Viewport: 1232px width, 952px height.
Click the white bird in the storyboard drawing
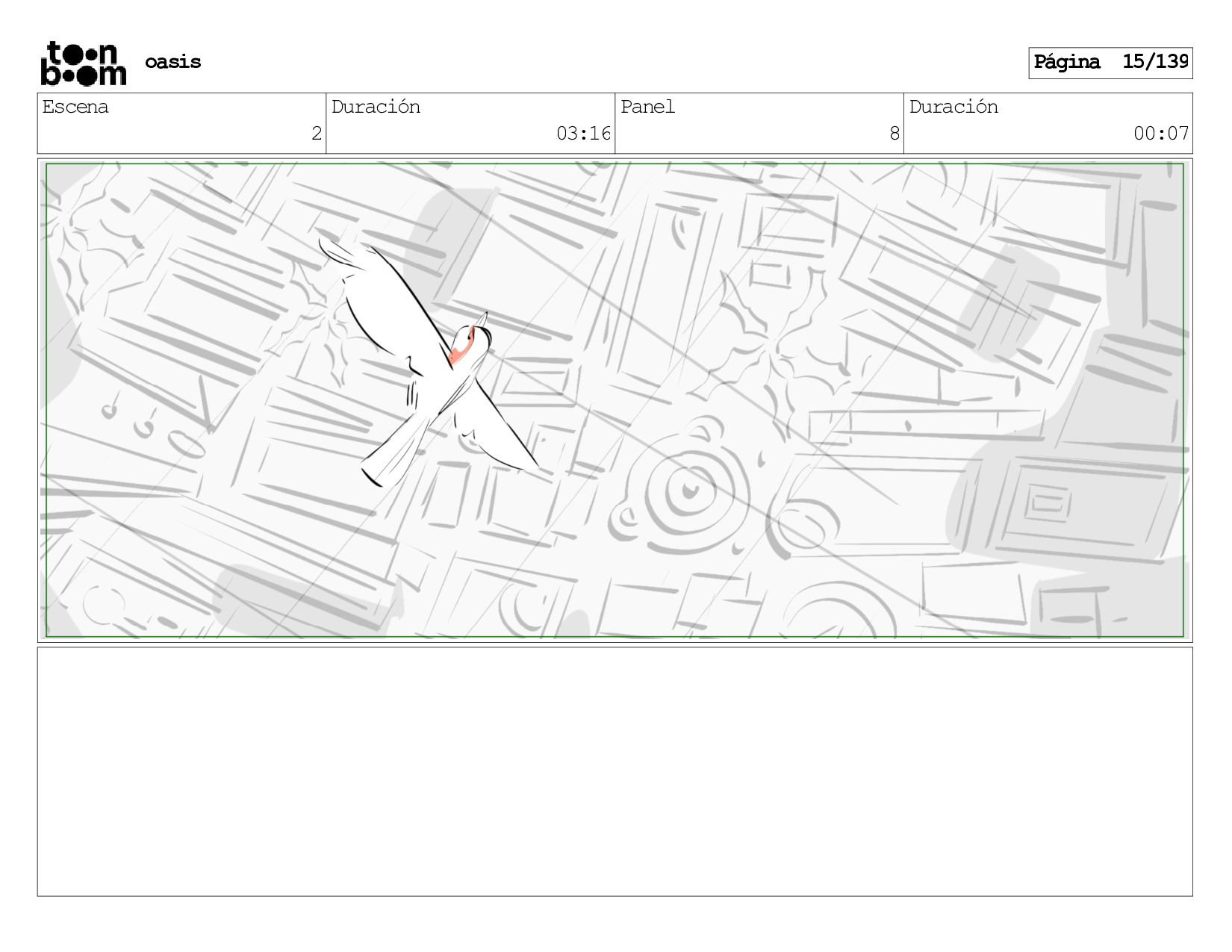coord(428,364)
